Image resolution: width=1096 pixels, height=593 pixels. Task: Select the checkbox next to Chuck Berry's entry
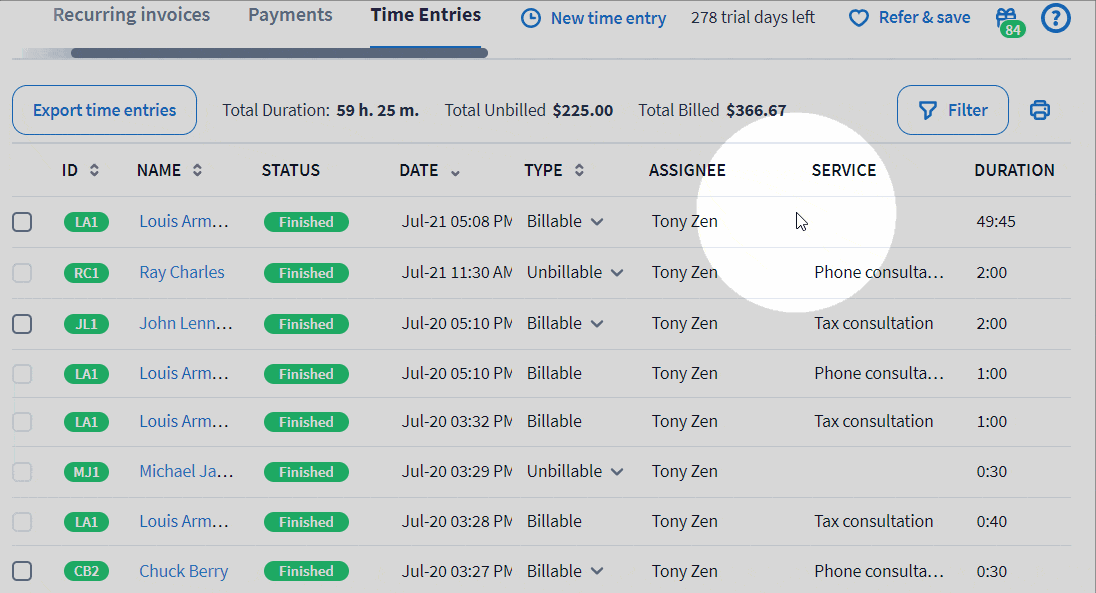22,571
